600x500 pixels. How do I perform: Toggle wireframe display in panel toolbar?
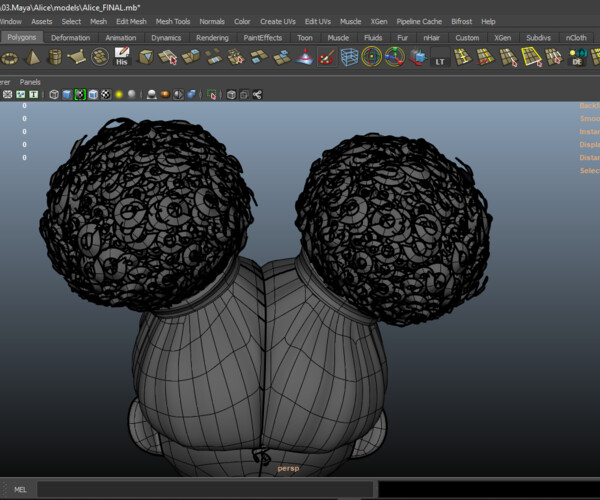coord(54,94)
